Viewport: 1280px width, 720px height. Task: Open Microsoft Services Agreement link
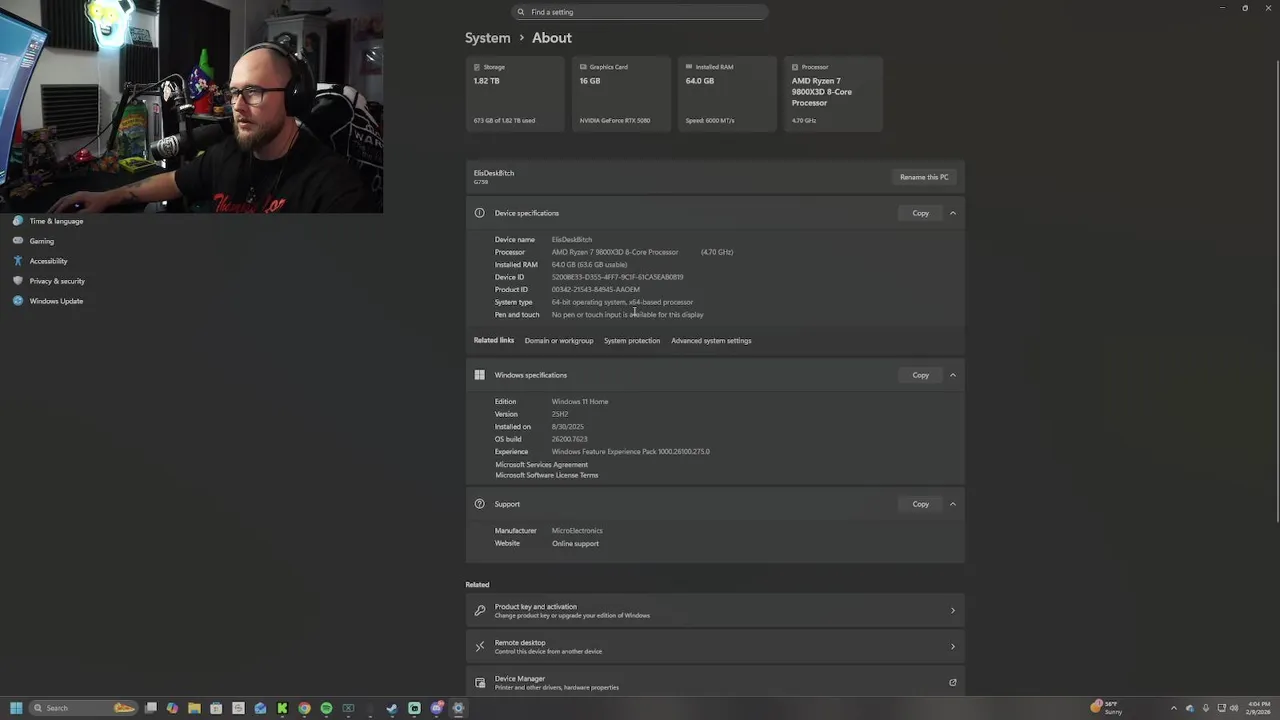point(541,465)
